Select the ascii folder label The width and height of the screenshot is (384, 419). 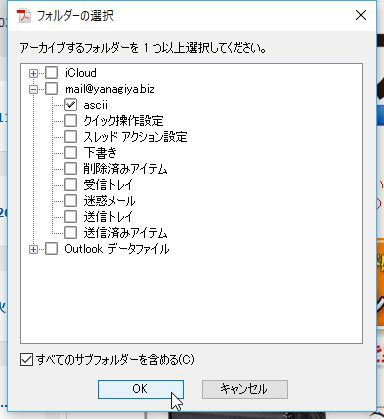click(96, 105)
